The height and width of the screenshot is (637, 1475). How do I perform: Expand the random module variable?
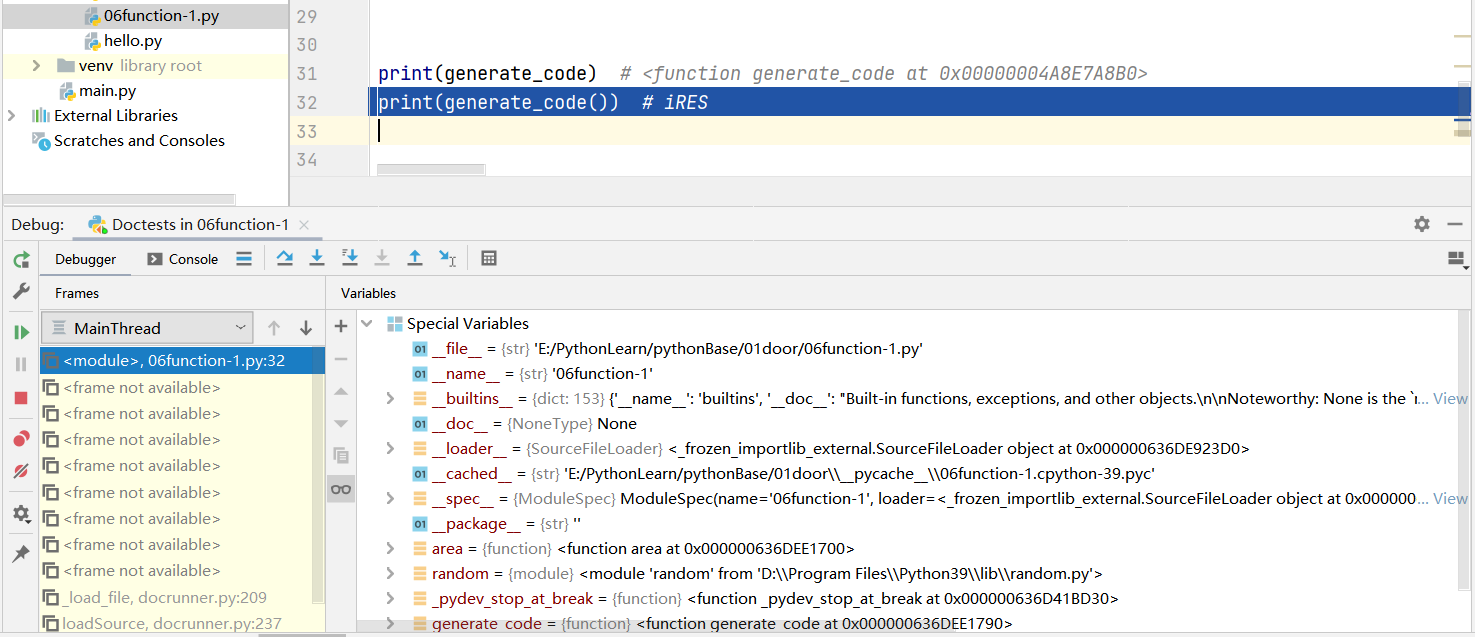pyautogui.click(x=391, y=574)
